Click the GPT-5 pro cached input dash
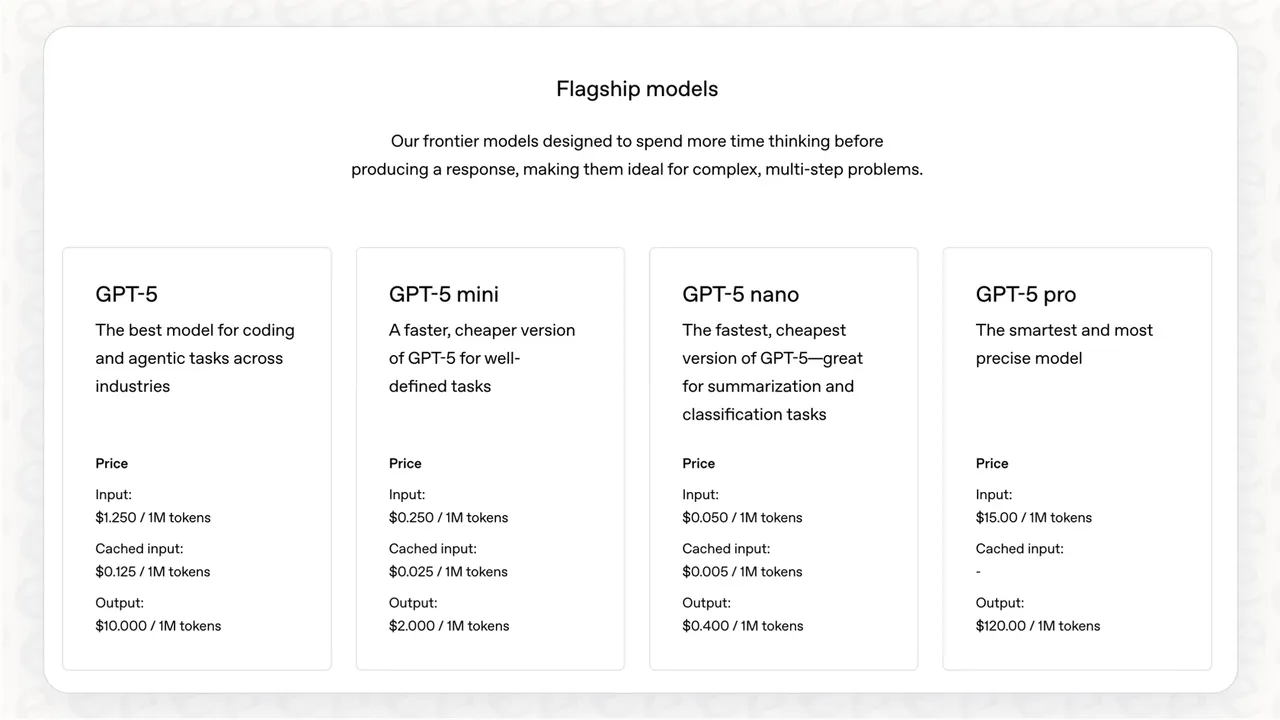This screenshot has height=720, width=1280. (979, 572)
